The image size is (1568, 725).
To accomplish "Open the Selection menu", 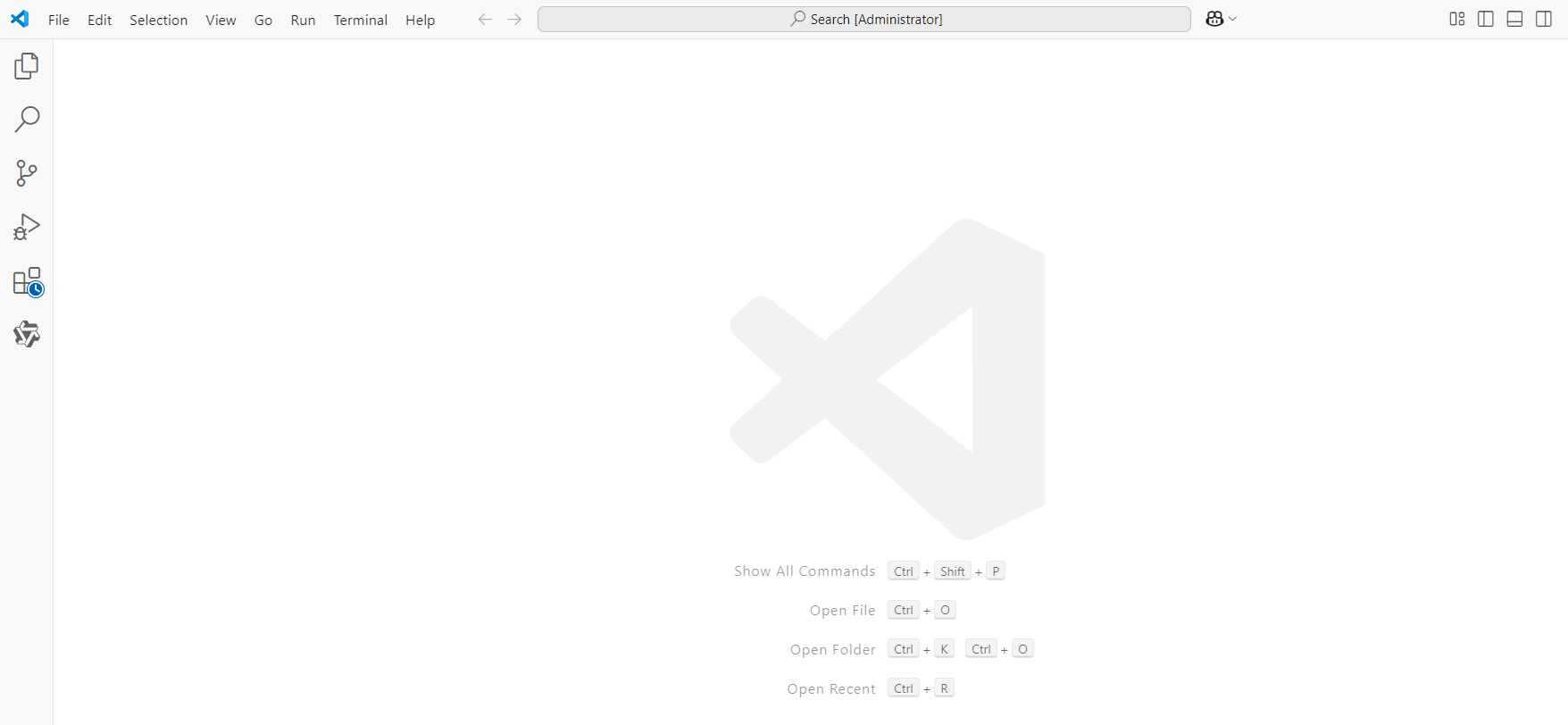I will 158,20.
